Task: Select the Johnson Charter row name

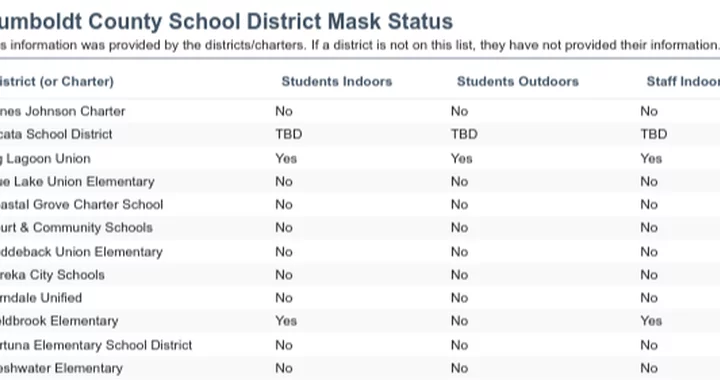Action: 62,112
